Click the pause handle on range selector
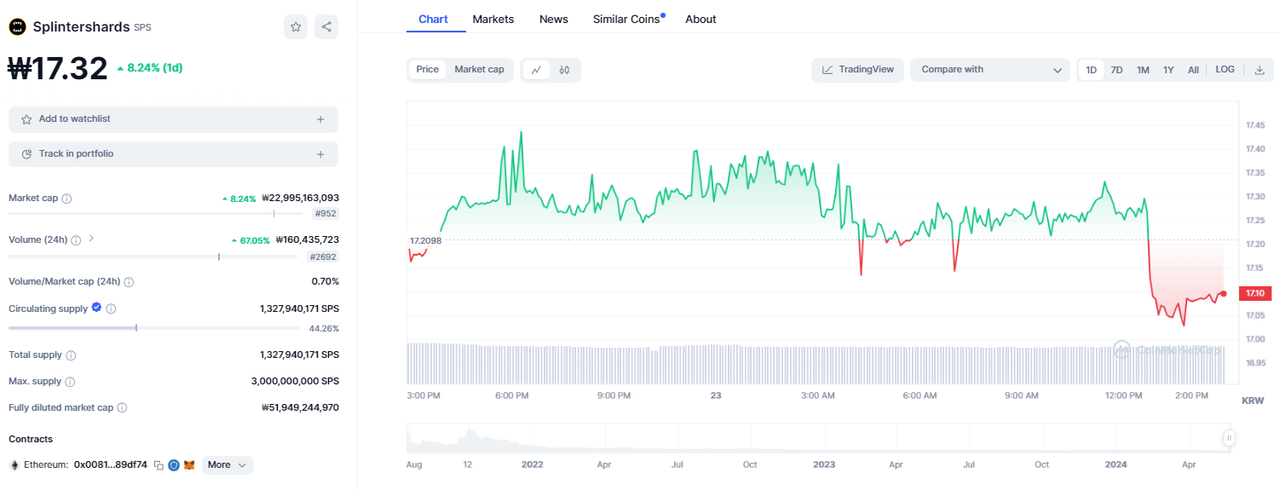 click(x=1229, y=438)
